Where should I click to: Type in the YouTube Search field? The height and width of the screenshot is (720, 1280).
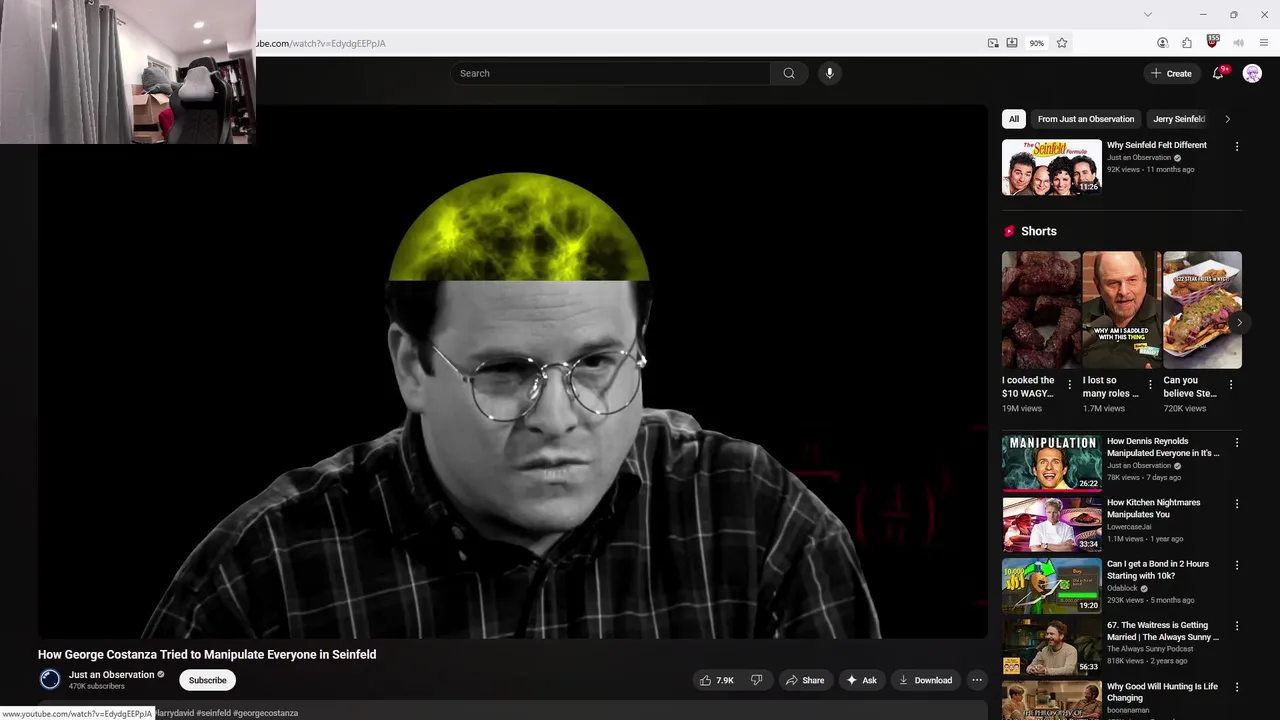pyautogui.click(x=611, y=73)
